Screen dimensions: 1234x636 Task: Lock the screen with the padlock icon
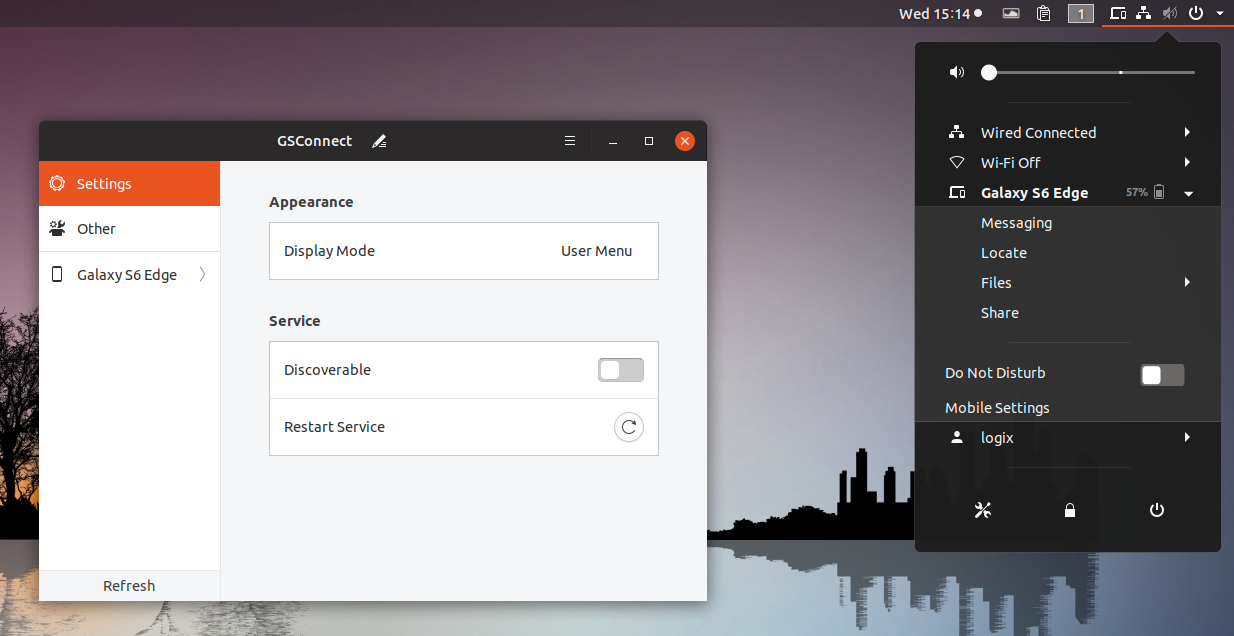(x=1070, y=510)
